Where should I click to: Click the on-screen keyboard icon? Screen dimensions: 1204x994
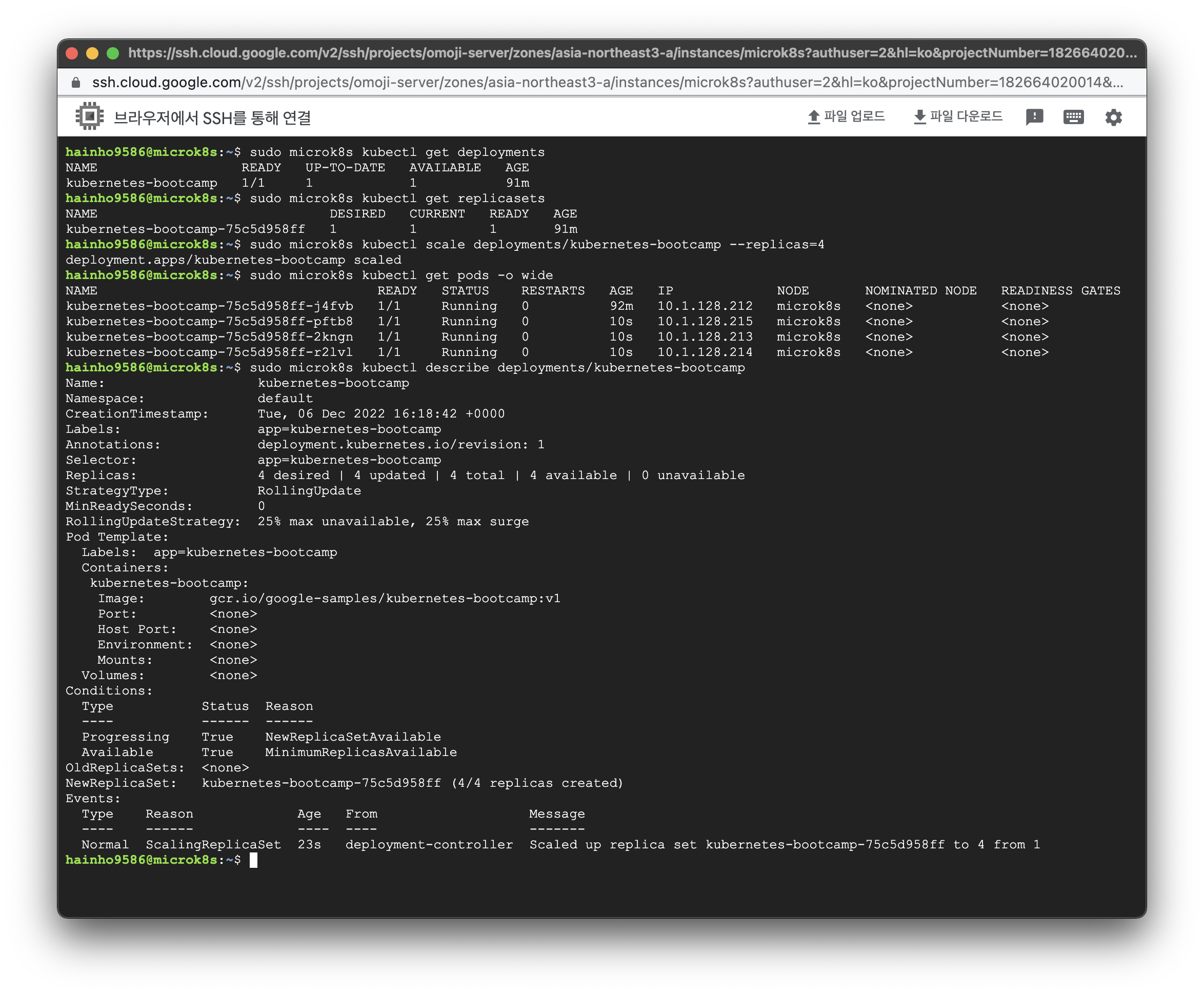pos(1073,117)
